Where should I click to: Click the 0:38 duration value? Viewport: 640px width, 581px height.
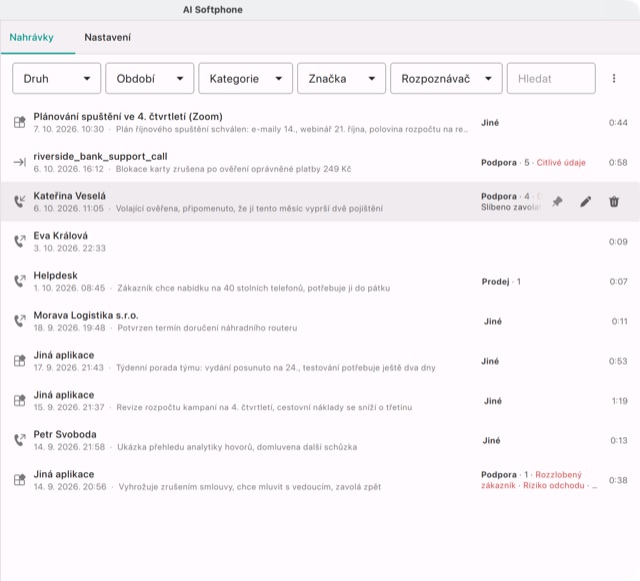click(x=618, y=480)
